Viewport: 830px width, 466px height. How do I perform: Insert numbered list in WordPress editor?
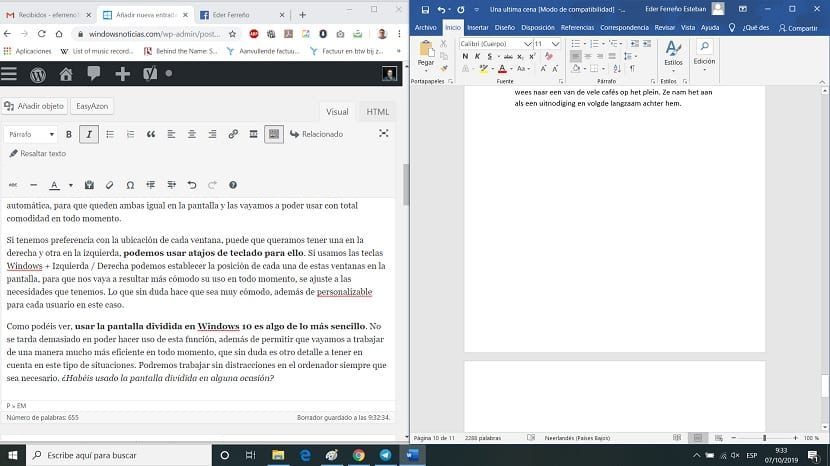click(130, 135)
